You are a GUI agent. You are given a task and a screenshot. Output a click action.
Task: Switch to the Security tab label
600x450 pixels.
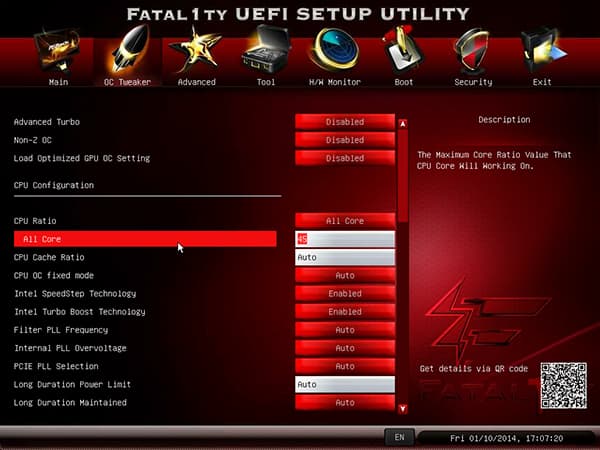pos(473,82)
